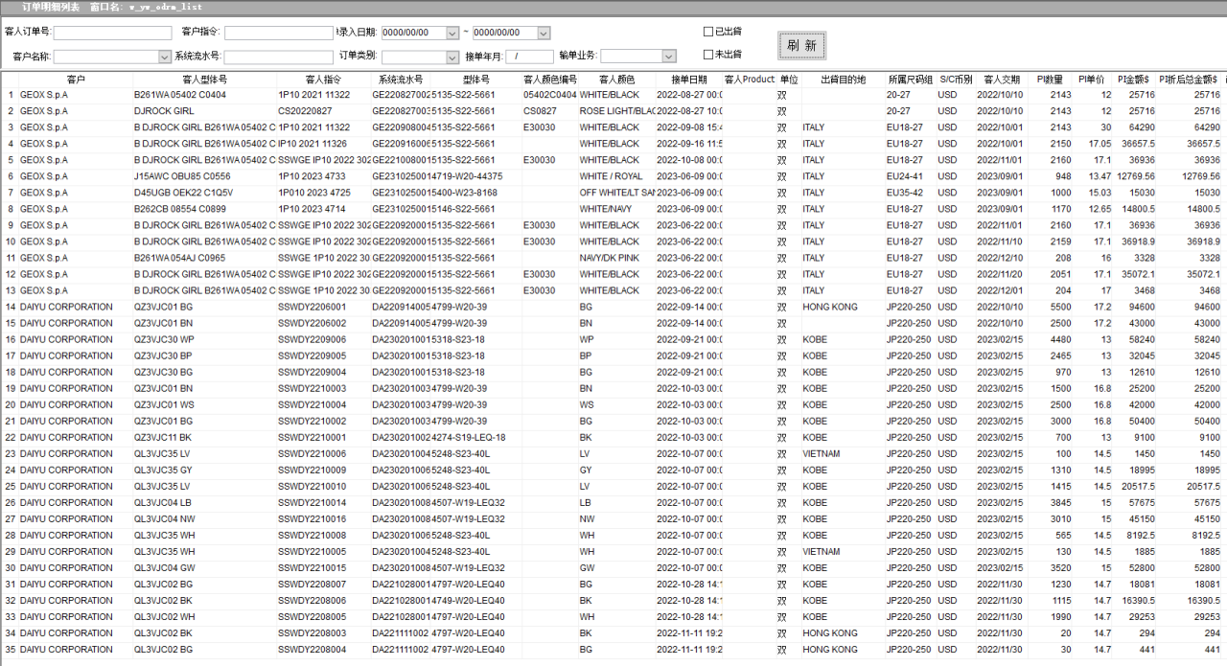1227x666 pixels.
Task: Open the 录入日期 end date picker arrow
Action: pos(543,33)
